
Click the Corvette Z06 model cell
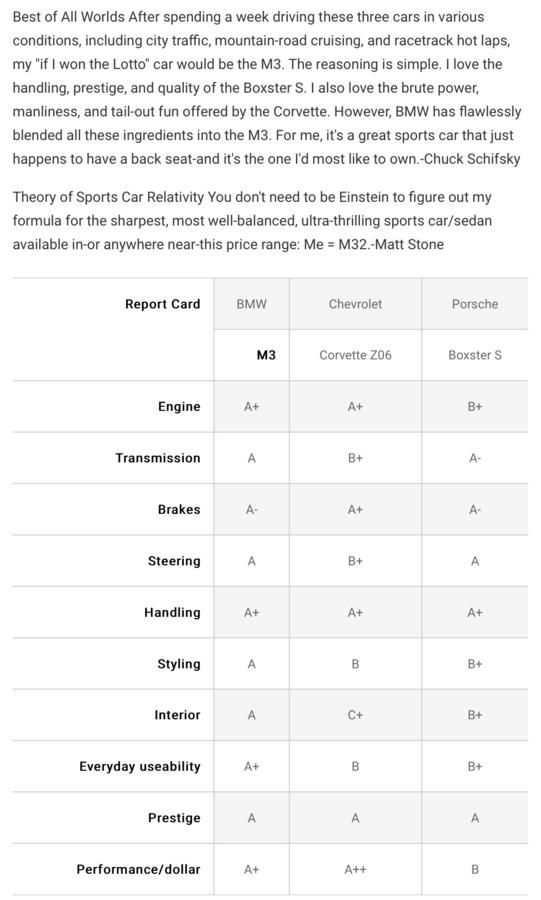point(355,355)
